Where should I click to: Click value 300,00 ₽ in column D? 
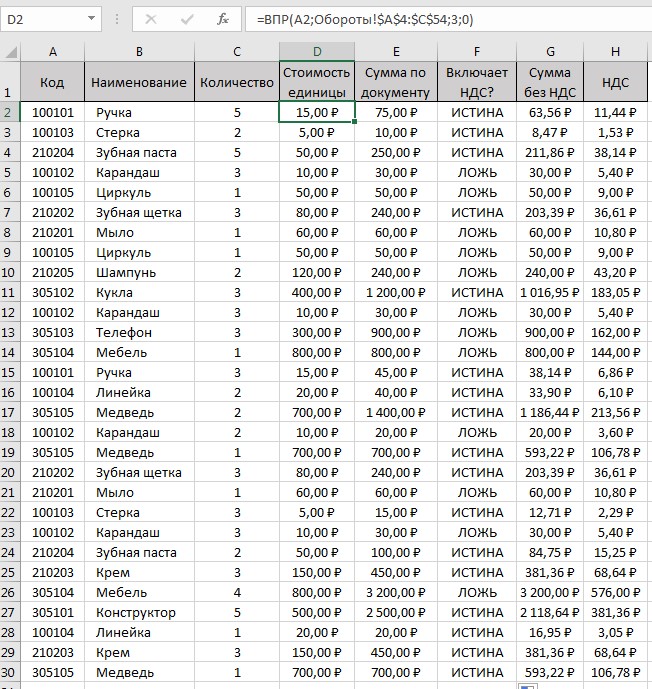(x=317, y=333)
